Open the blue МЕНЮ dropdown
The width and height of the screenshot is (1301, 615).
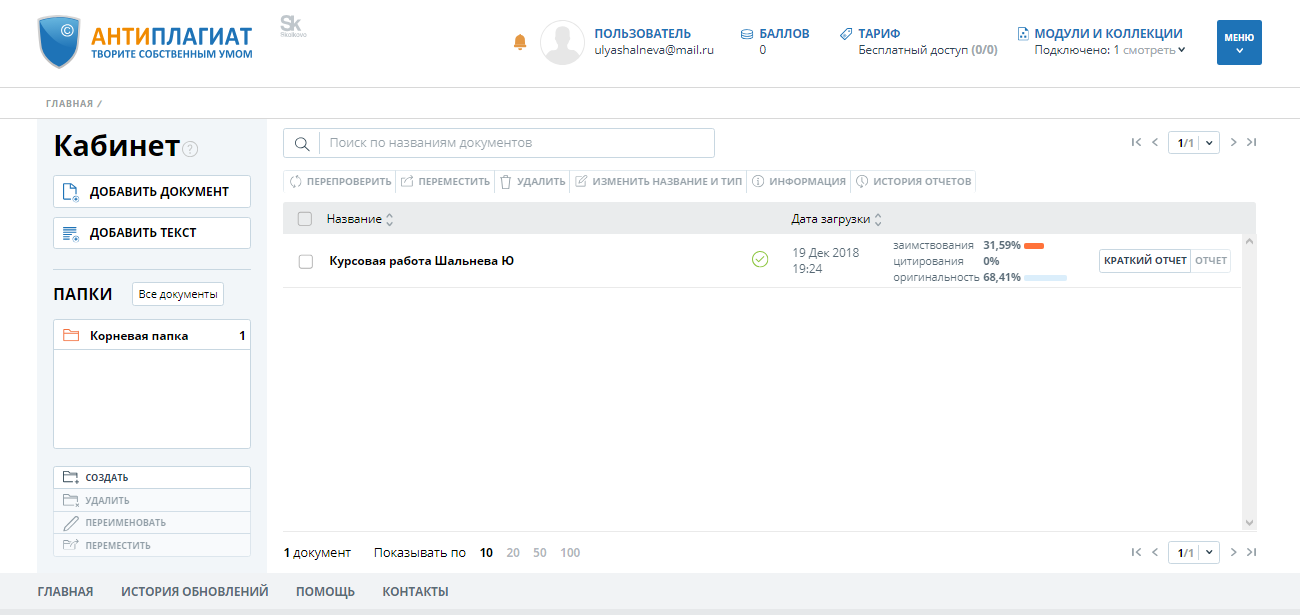point(1238,42)
